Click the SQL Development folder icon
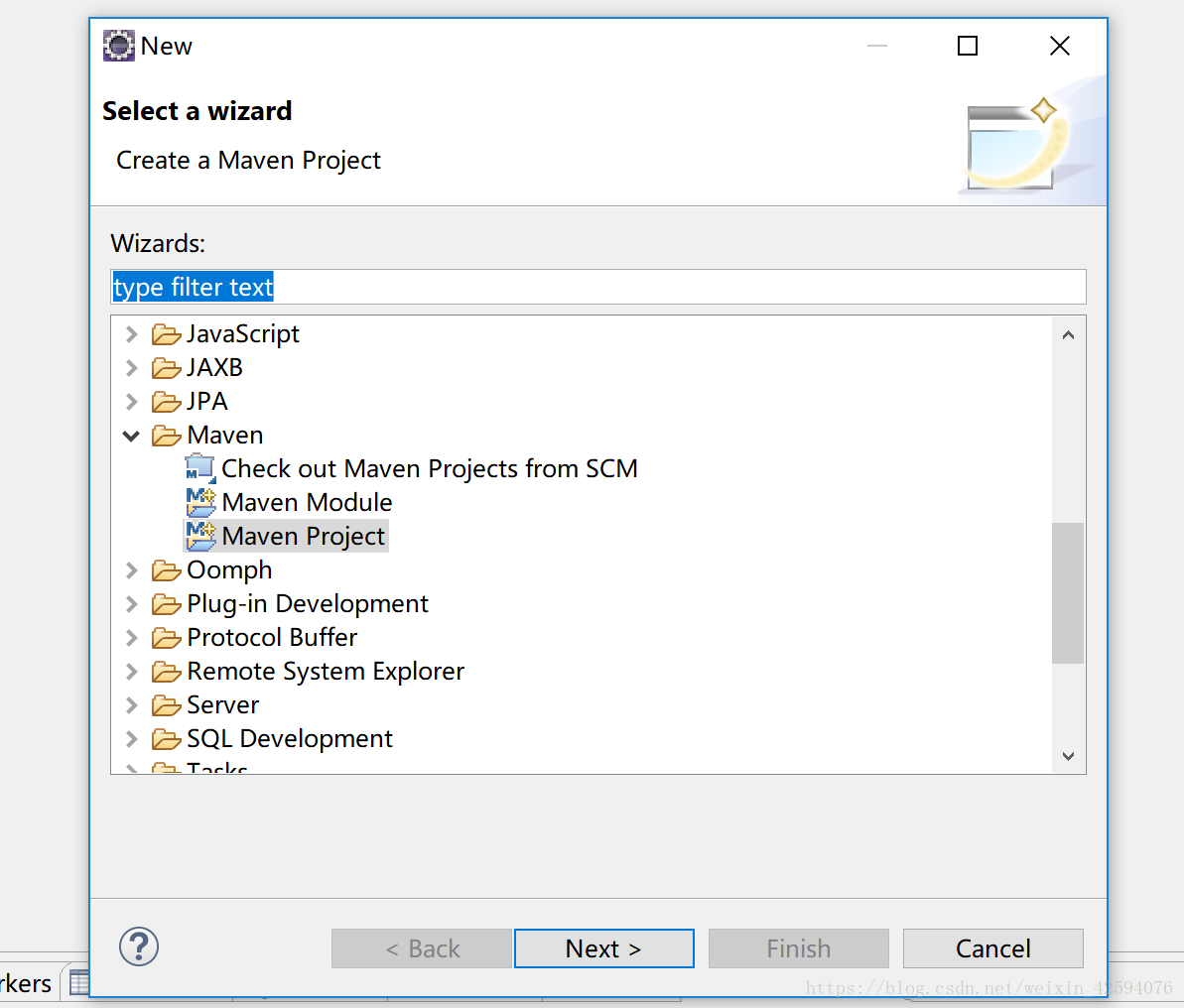This screenshot has height=1008, width=1184. coord(166,739)
